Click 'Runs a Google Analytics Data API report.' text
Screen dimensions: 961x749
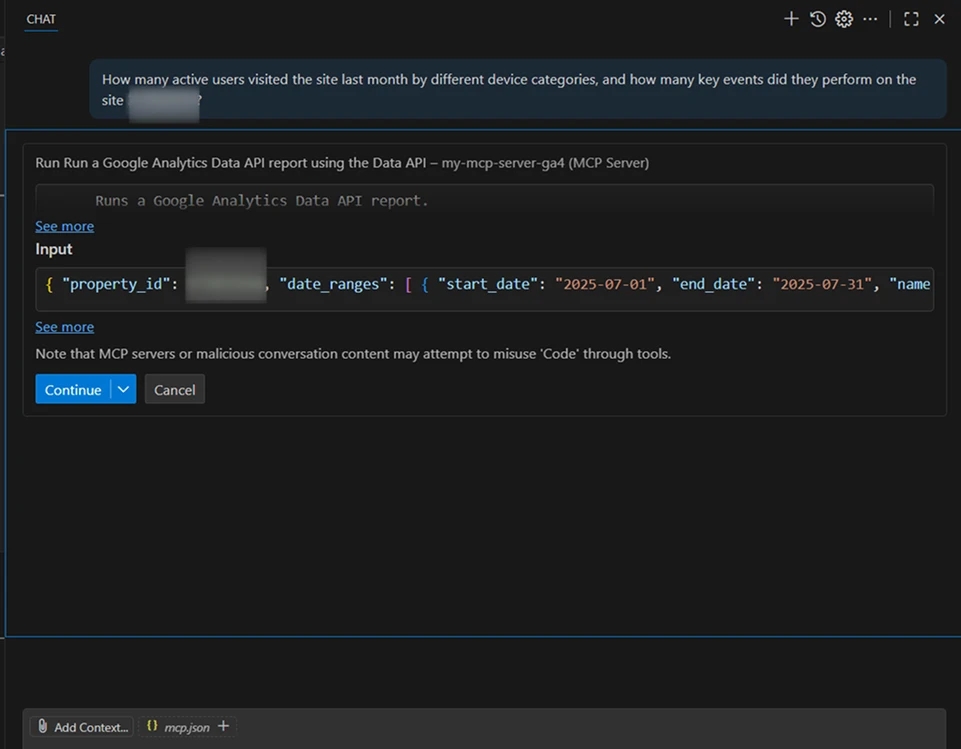point(262,201)
